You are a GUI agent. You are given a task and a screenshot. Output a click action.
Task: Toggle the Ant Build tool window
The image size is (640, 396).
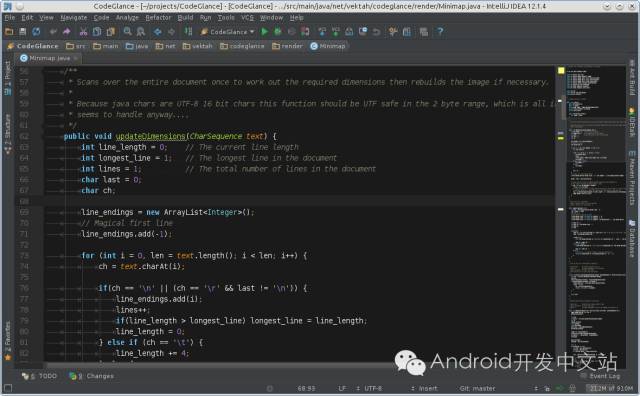631,77
